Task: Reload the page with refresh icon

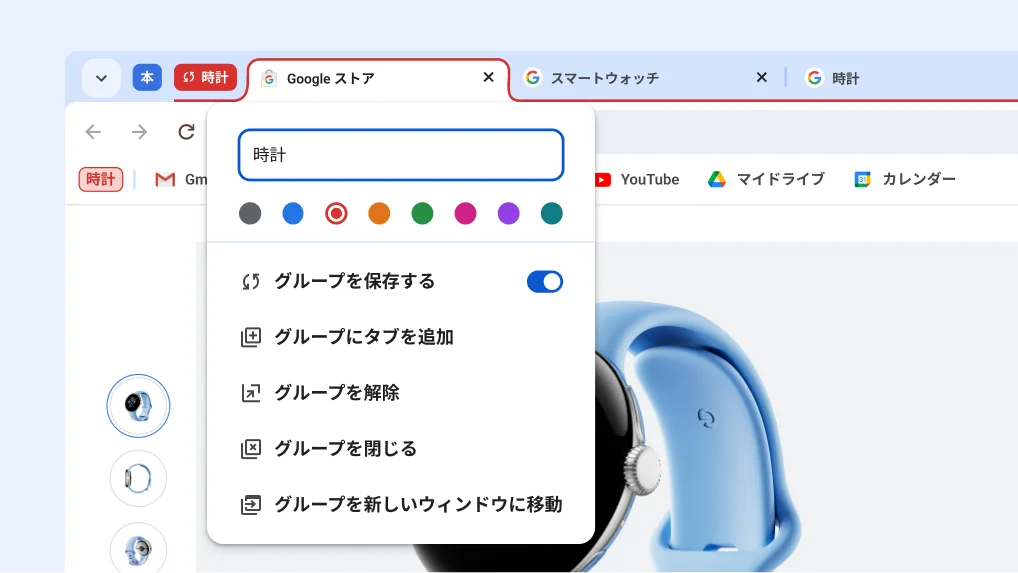Action: pos(186,132)
